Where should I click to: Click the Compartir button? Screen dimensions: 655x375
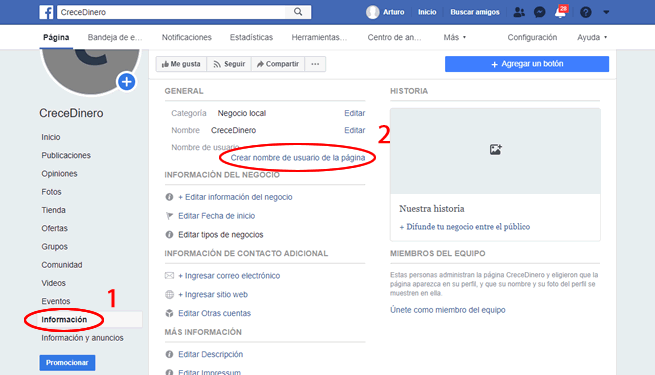point(278,64)
